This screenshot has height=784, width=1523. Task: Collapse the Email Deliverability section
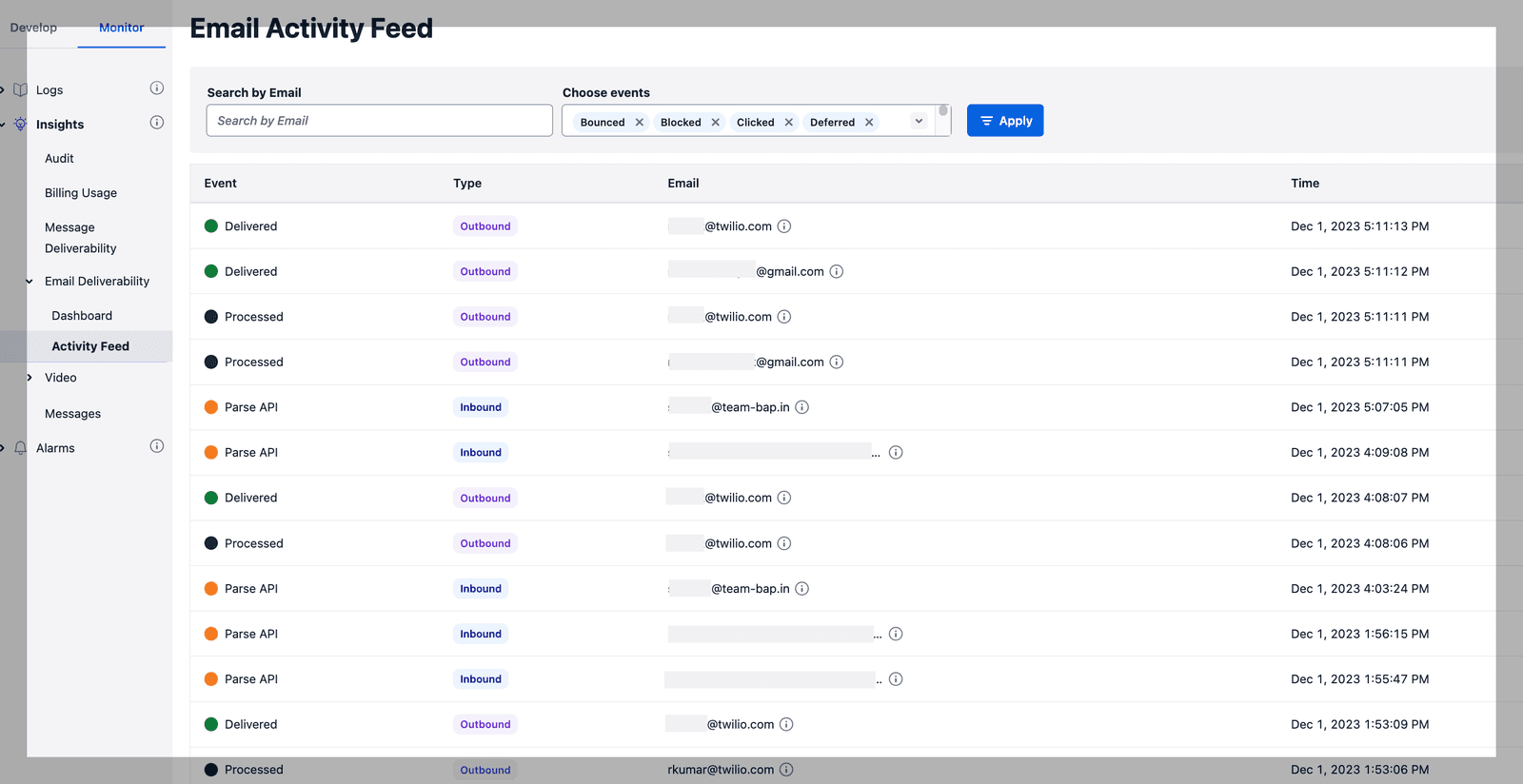click(30, 282)
